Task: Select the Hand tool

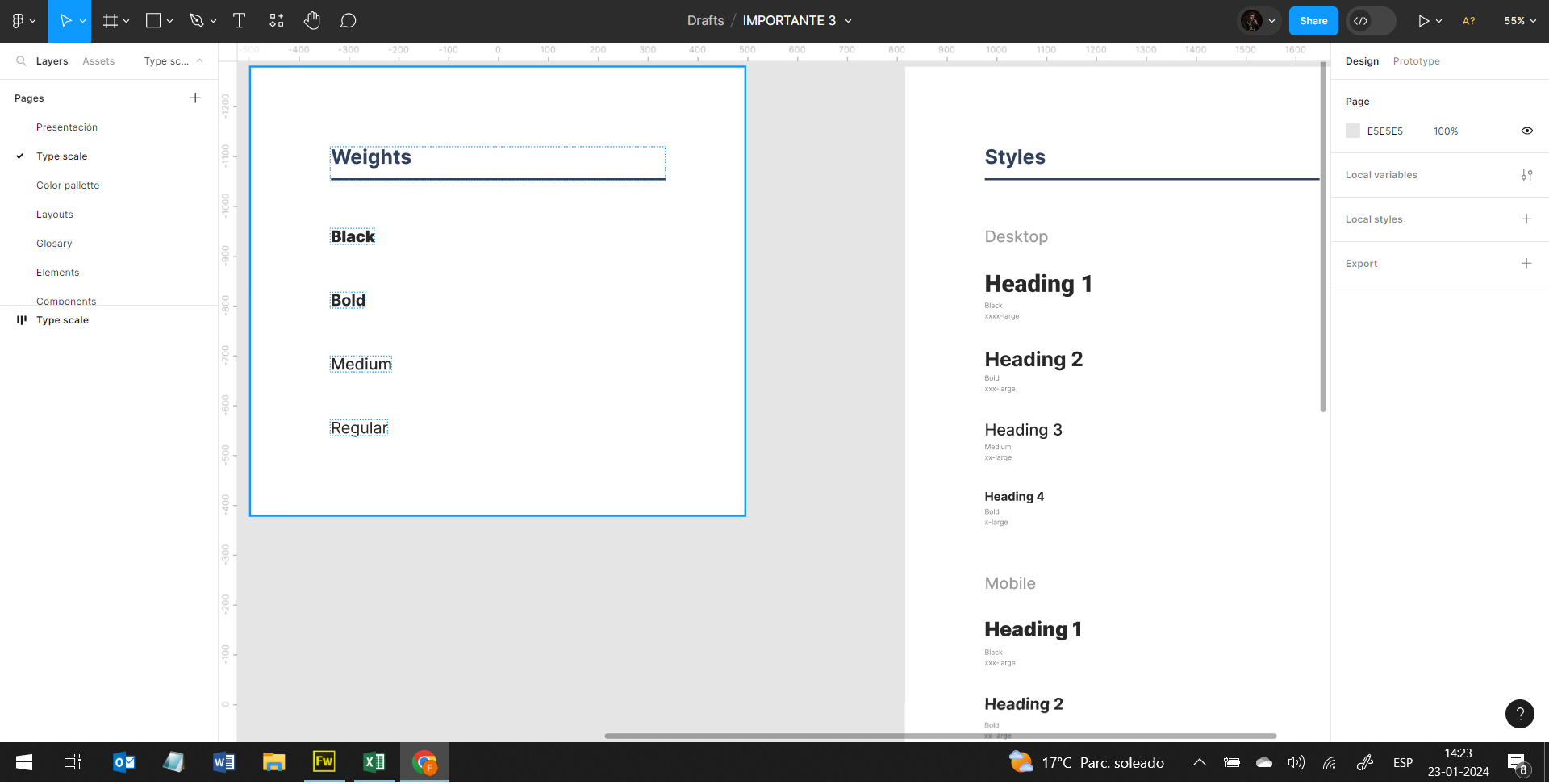Action: [312, 21]
